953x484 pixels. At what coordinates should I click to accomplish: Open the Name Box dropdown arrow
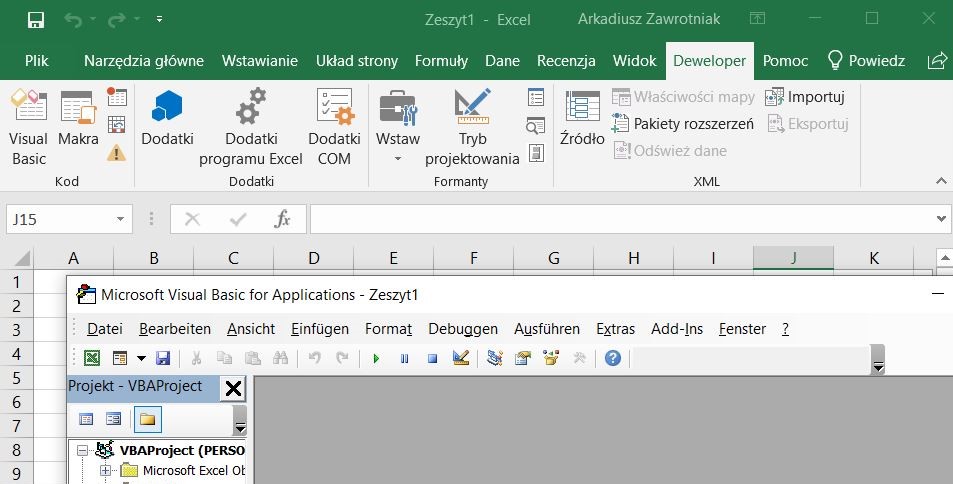click(120, 219)
